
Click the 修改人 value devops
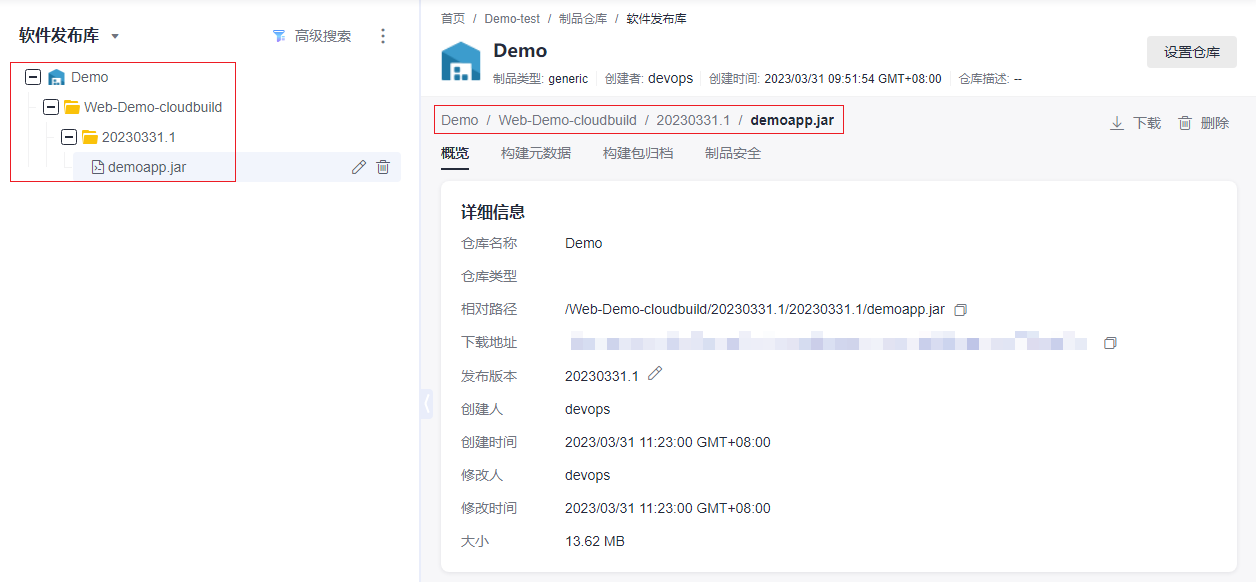(588, 475)
